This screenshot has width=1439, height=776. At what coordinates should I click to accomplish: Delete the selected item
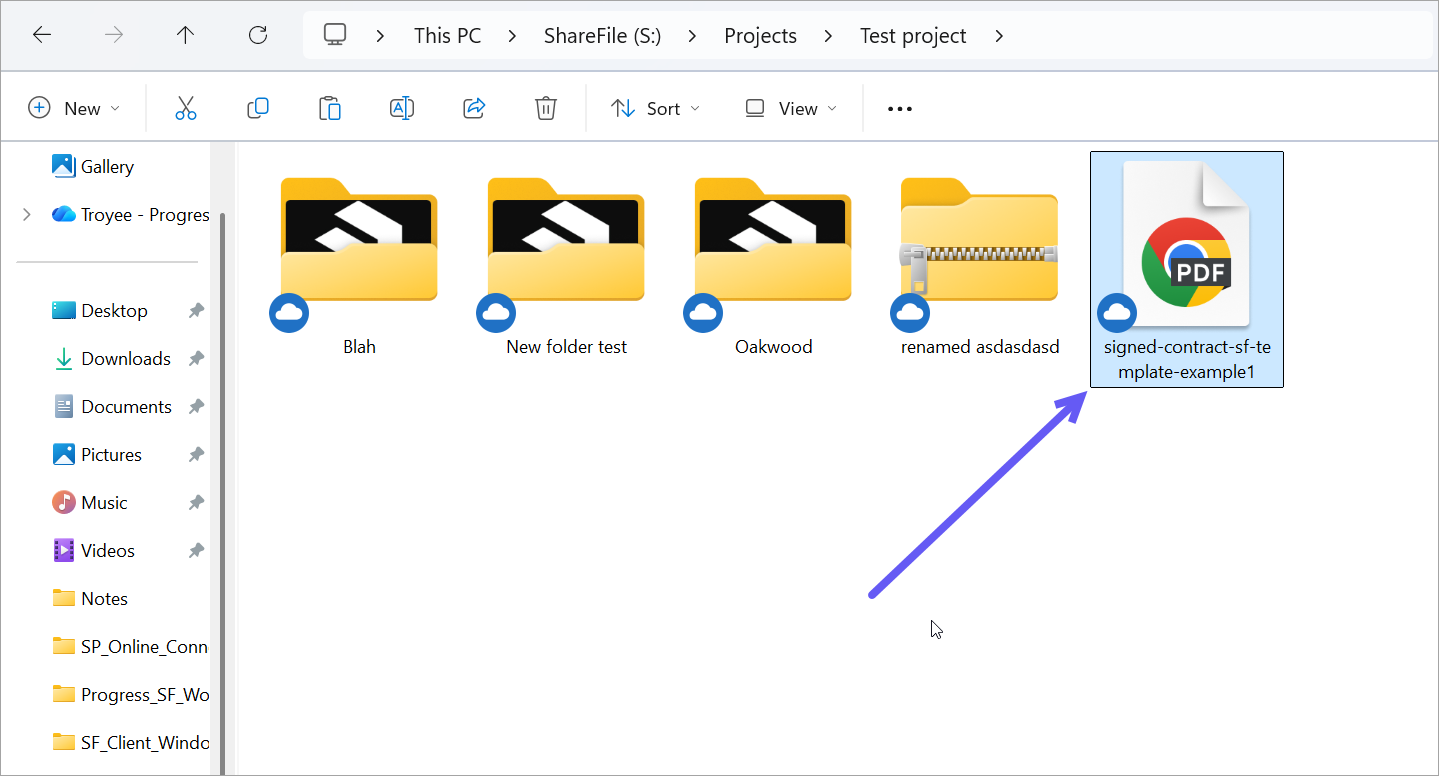pyautogui.click(x=545, y=107)
